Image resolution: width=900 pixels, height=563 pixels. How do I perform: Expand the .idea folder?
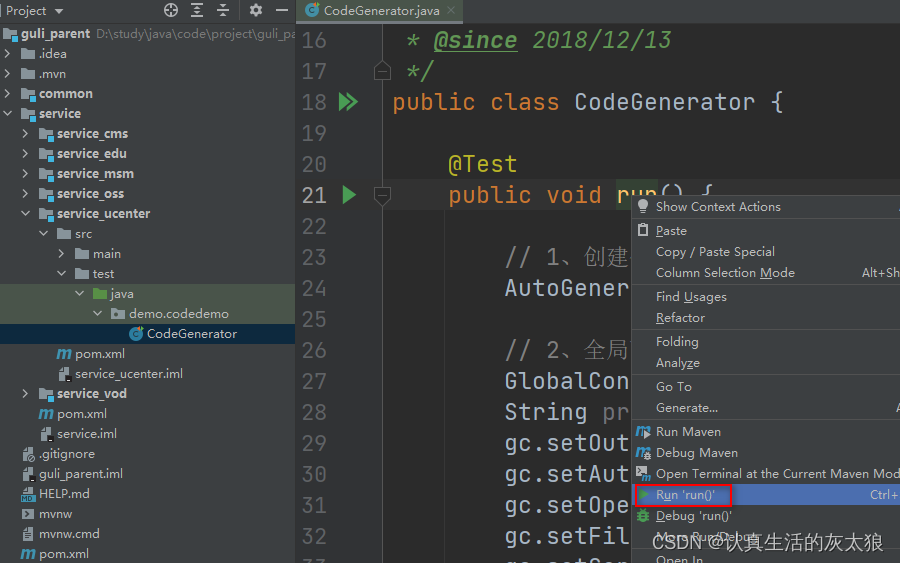coord(7,53)
